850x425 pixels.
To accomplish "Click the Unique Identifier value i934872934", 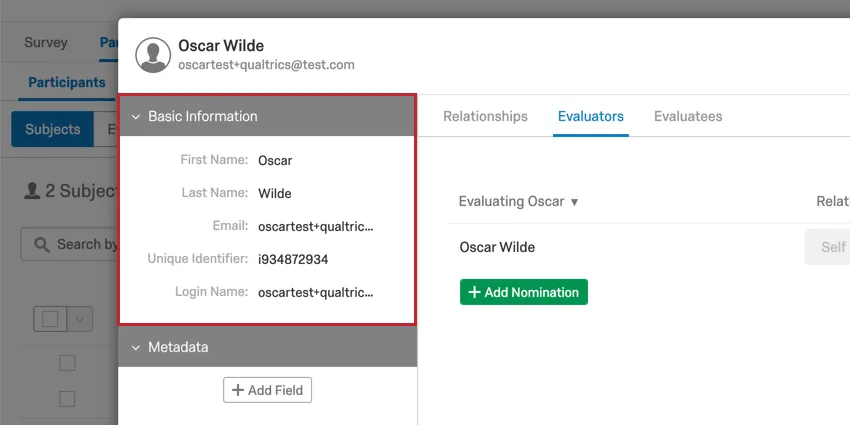I will coord(293,259).
